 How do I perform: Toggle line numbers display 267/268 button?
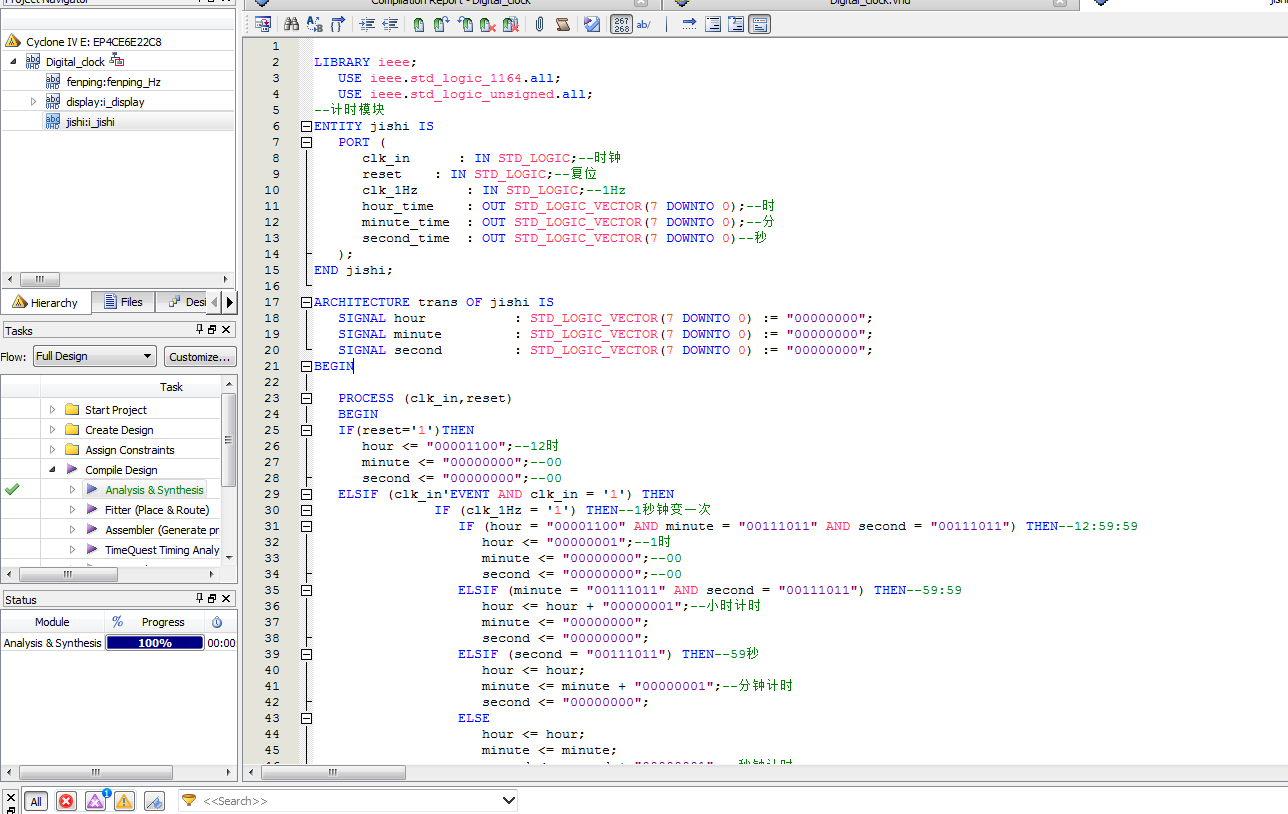coord(621,24)
